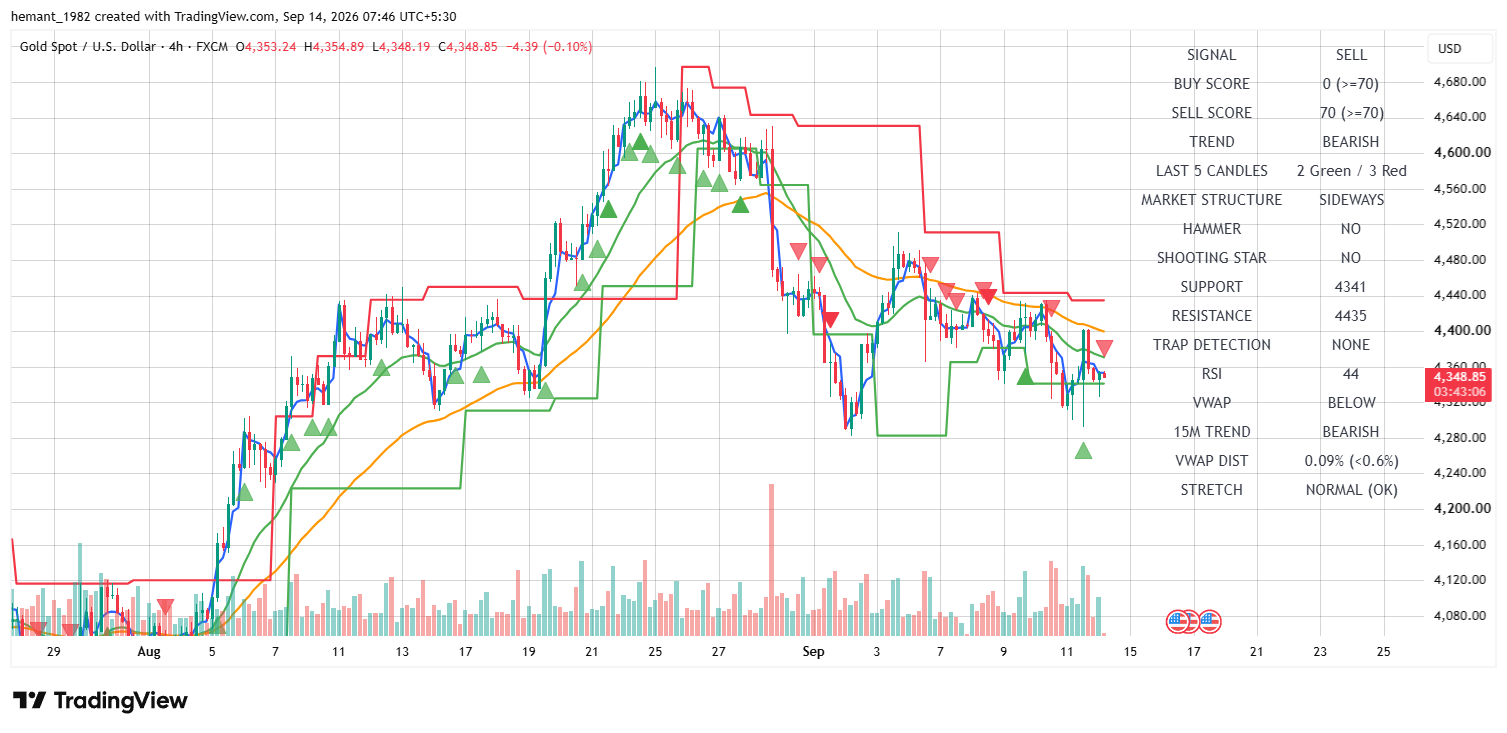Click the SUPPORT value 4341
The height and width of the screenshot is (733, 1507).
click(1351, 287)
